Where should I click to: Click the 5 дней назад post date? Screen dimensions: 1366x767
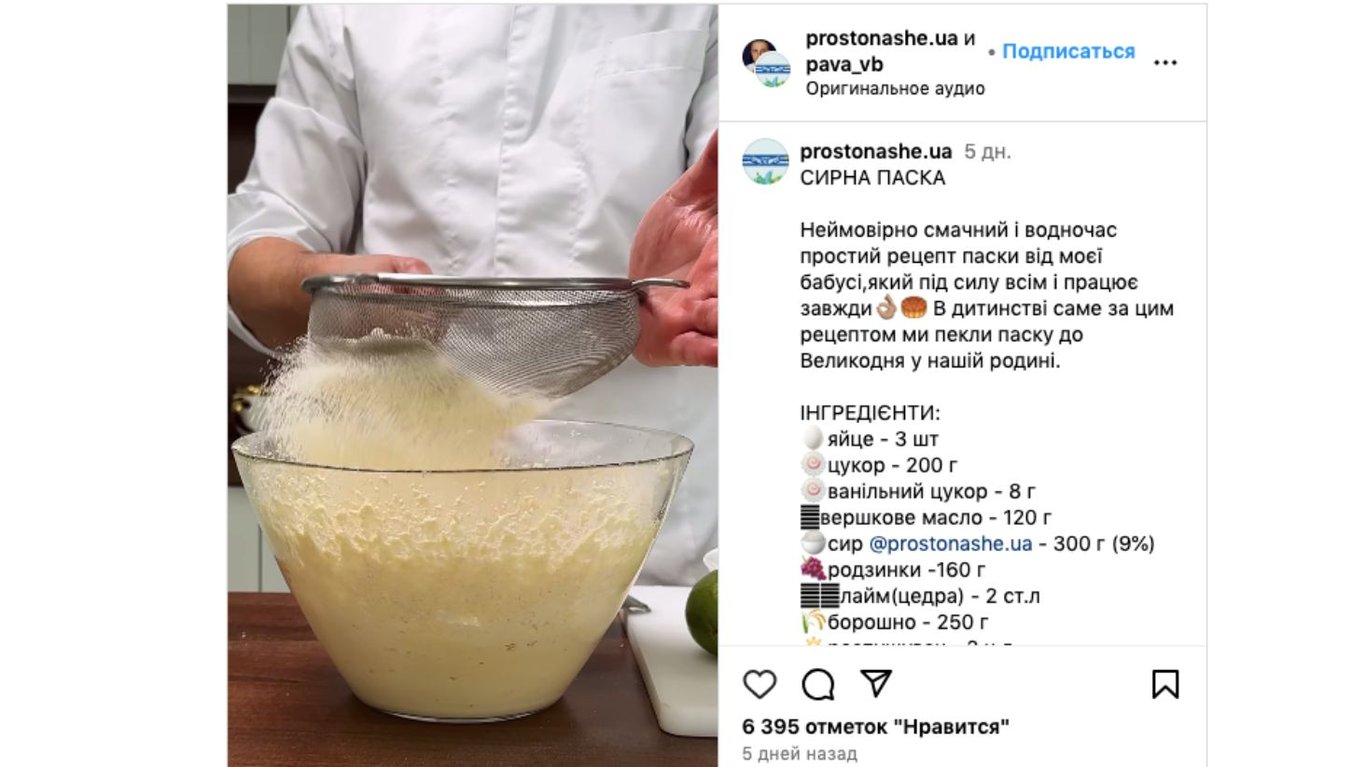pyautogui.click(x=800, y=754)
